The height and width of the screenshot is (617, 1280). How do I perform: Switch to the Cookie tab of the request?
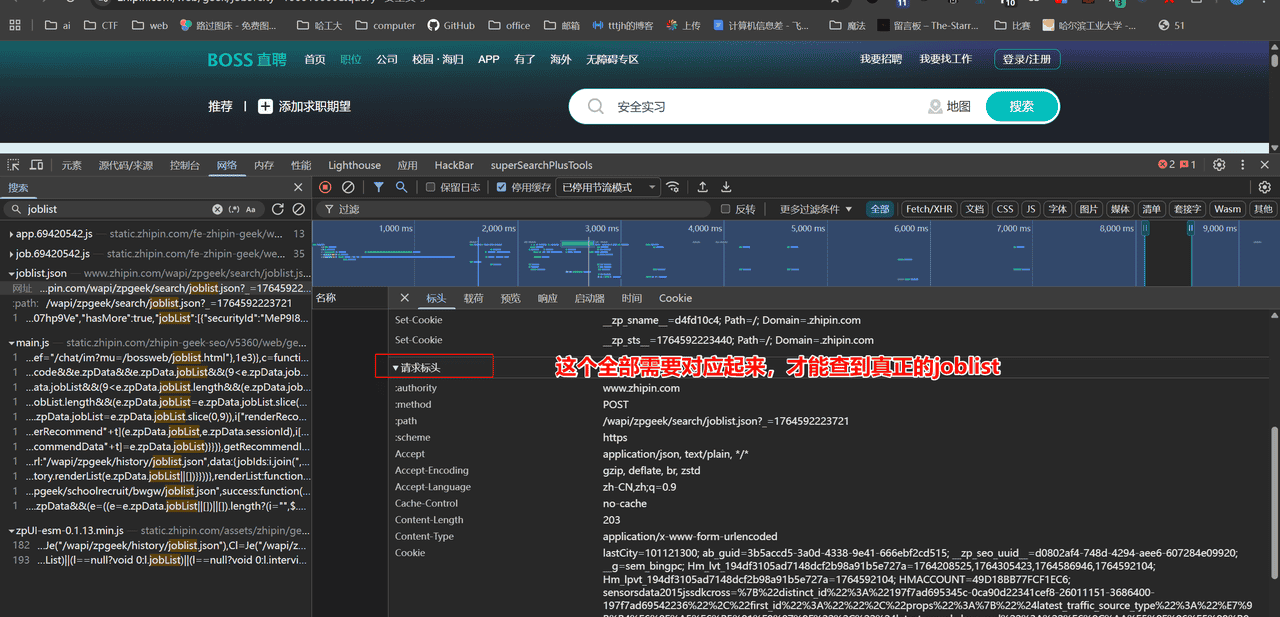click(675, 298)
